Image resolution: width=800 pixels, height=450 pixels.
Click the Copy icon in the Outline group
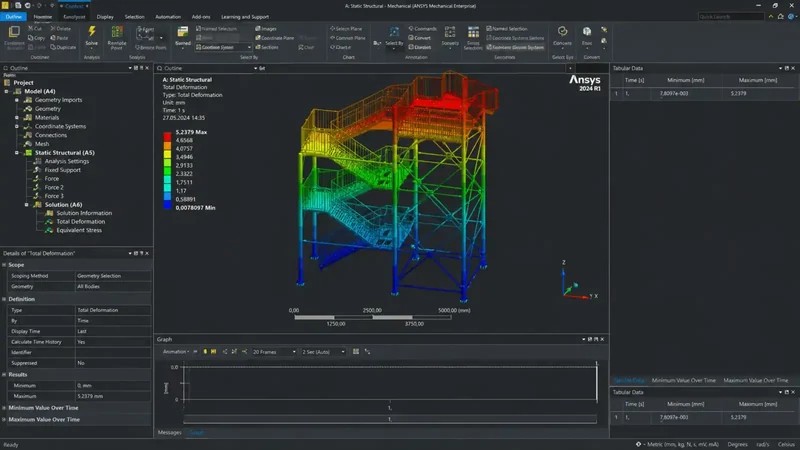pos(31,38)
